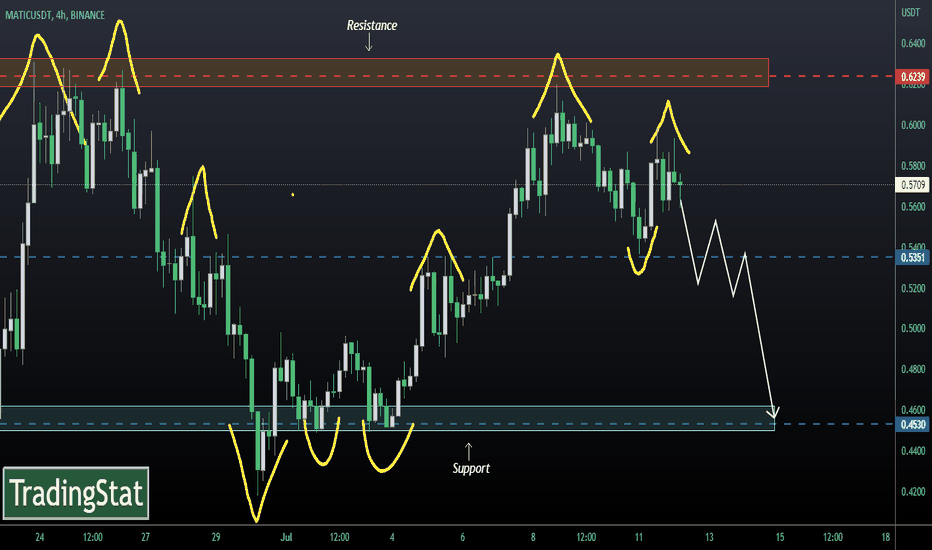Click the 4 date on time axis
932x550 pixels.
pyautogui.click(x=392, y=537)
